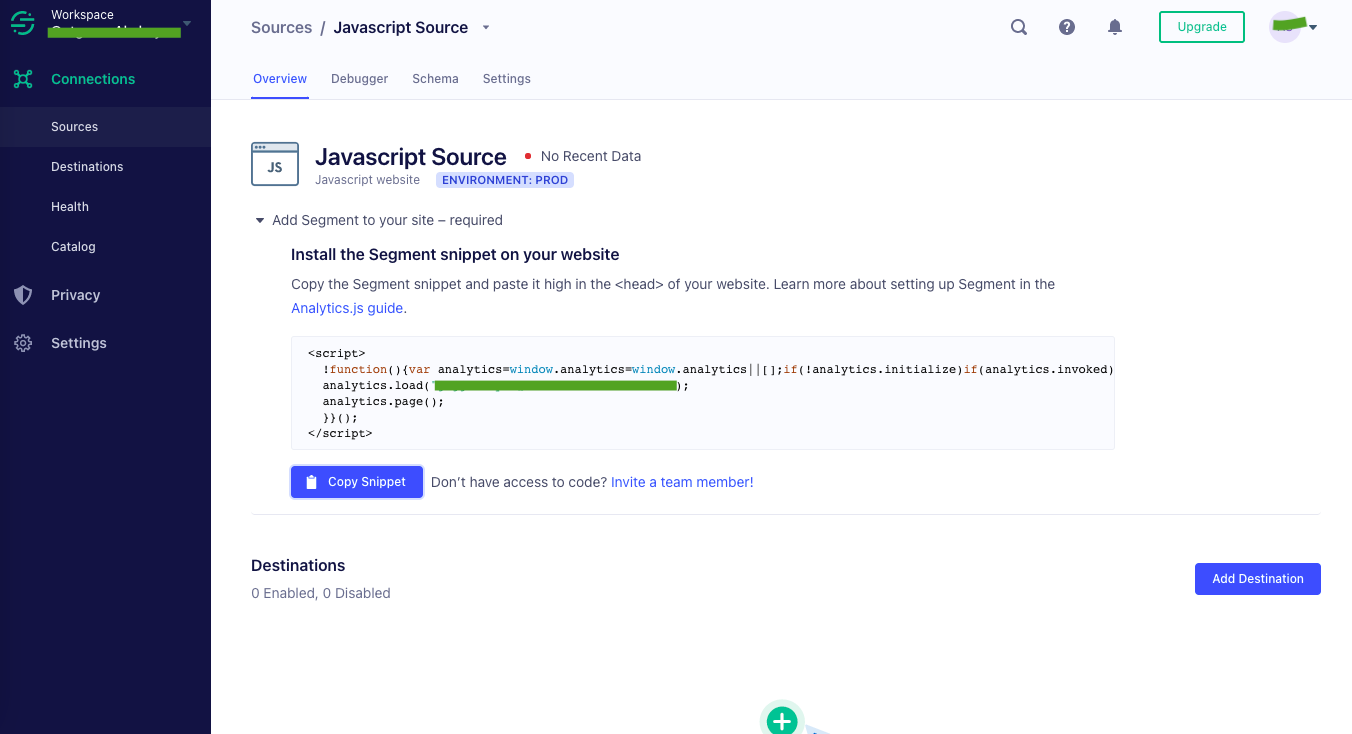Expand the Workspace switcher dropdown

click(x=187, y=23)
